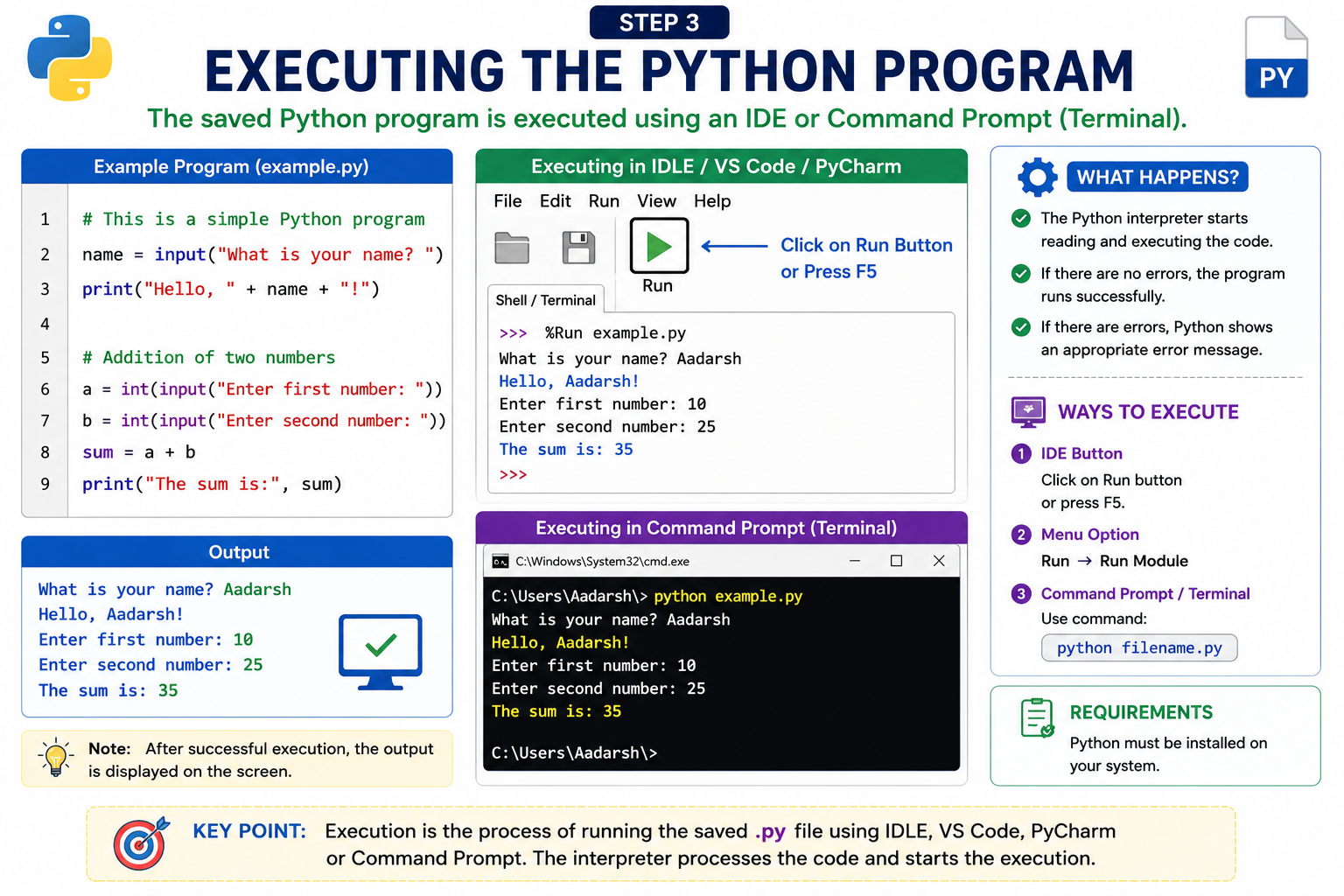The image size is (1344, 896).
Task: Click the 'C:\Windows\System32\cmd.exe' window title
Action: [x=602, y=562]
